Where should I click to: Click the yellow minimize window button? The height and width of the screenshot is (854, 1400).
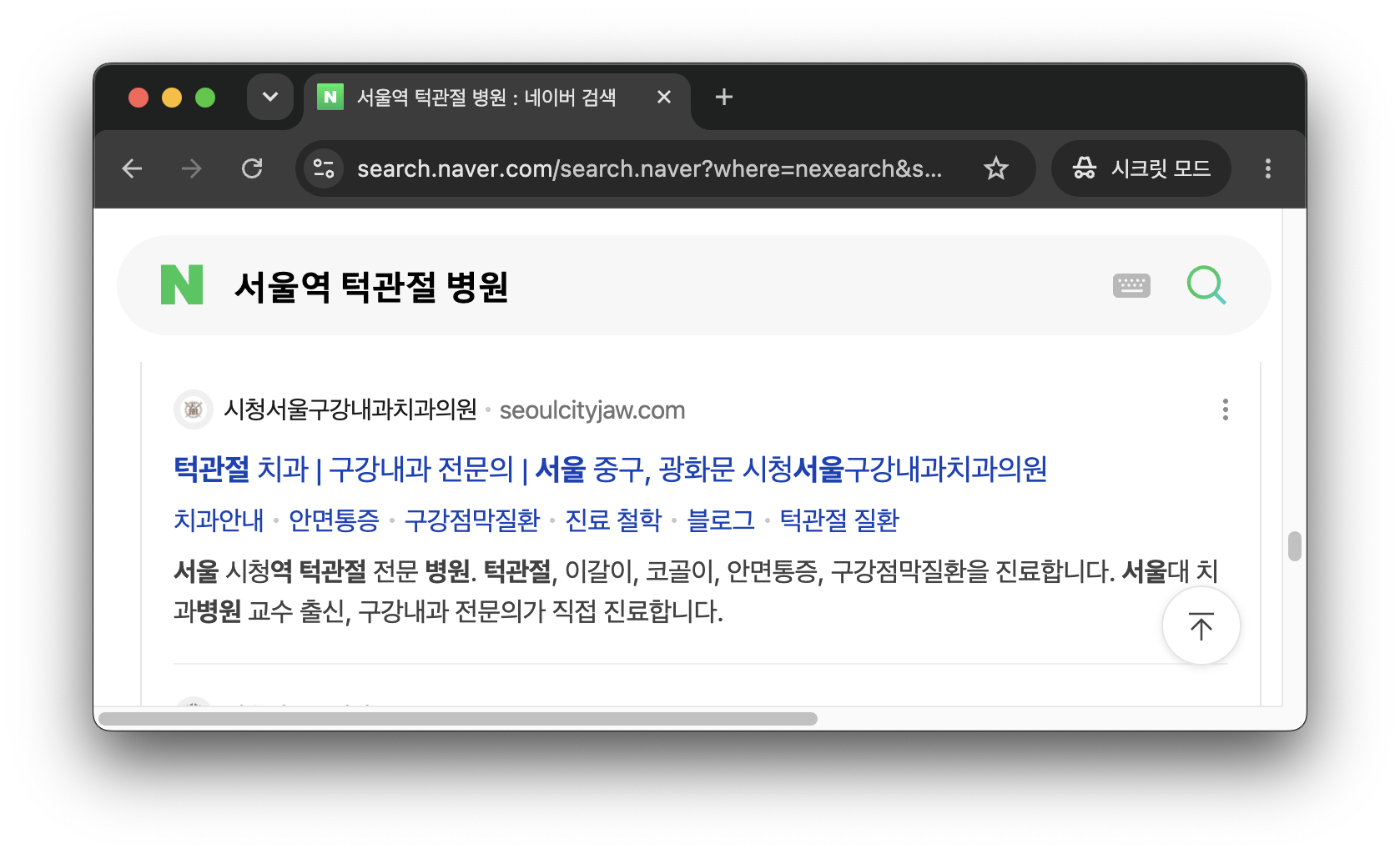coord(172,98)
